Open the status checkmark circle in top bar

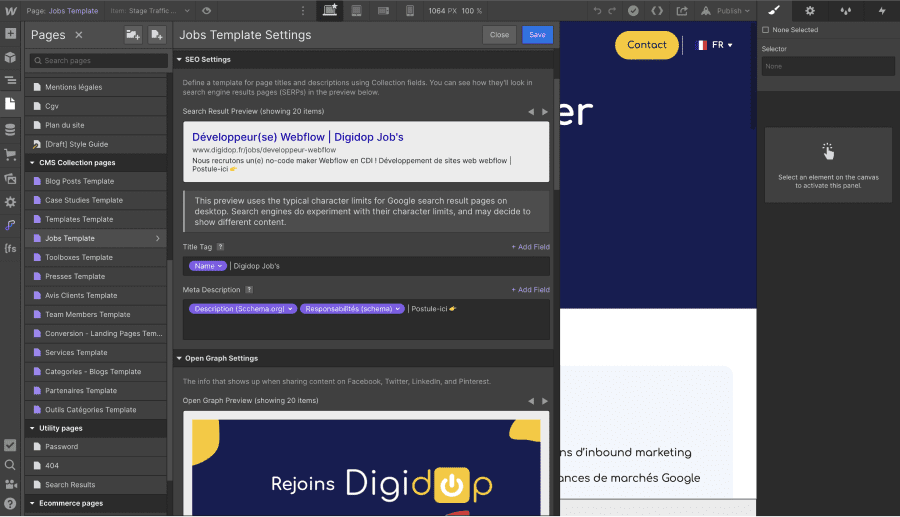tap(633, 10)
